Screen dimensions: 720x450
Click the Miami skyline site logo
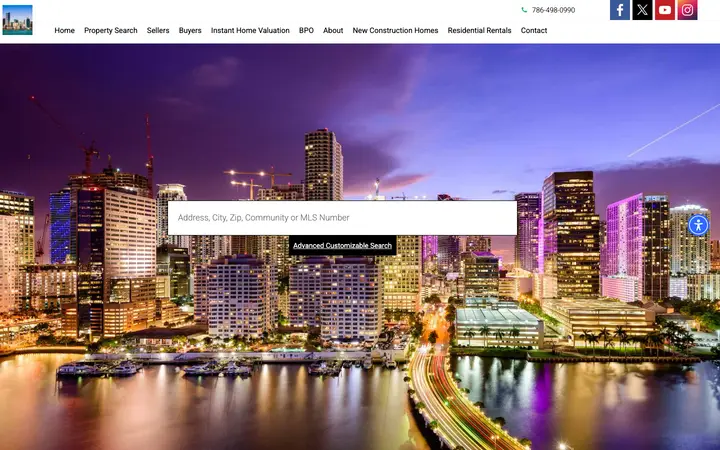pyautogui.click(x=17, y=20)
